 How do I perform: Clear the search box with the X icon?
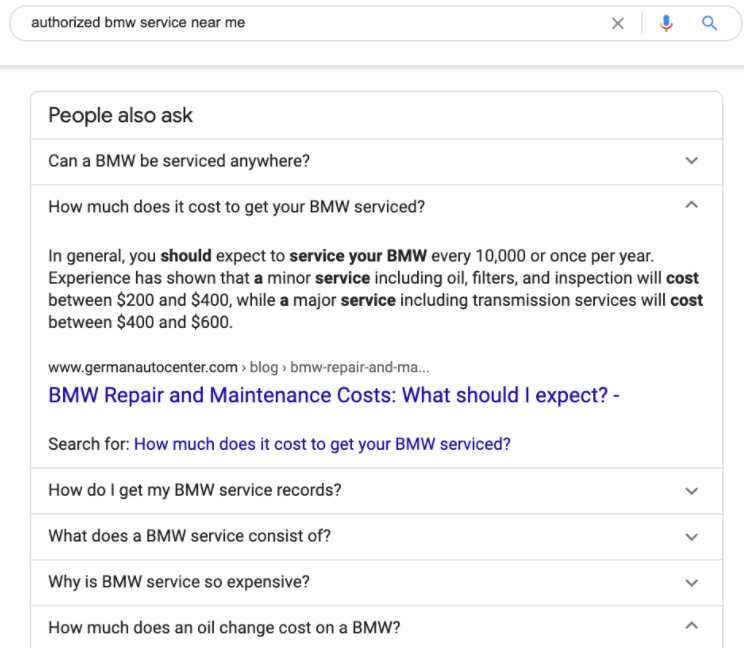click(617, 23)
